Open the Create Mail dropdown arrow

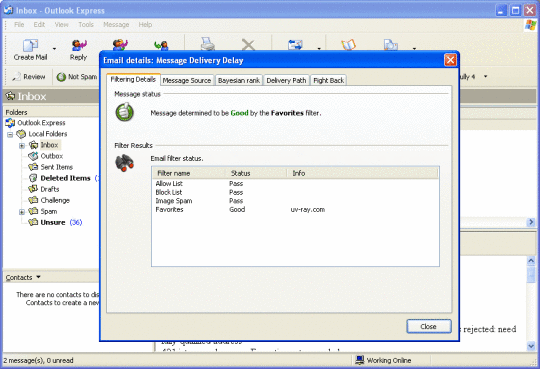click(54, 49)
